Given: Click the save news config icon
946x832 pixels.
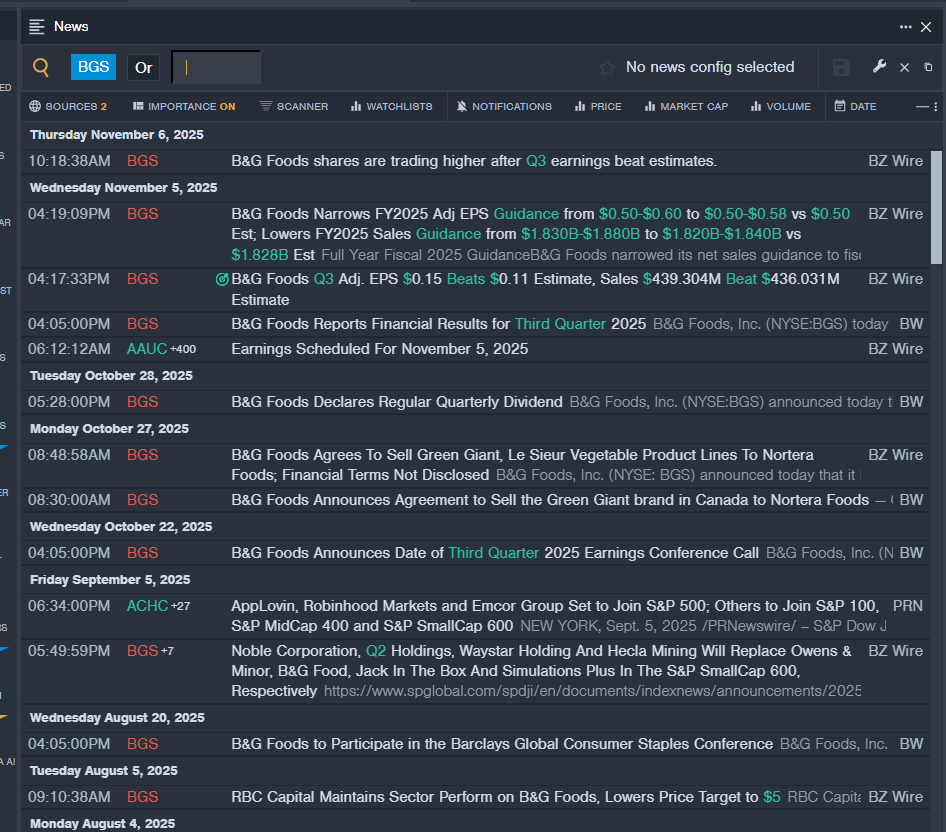Looking at the screenshot, I should tap(841, 67).
